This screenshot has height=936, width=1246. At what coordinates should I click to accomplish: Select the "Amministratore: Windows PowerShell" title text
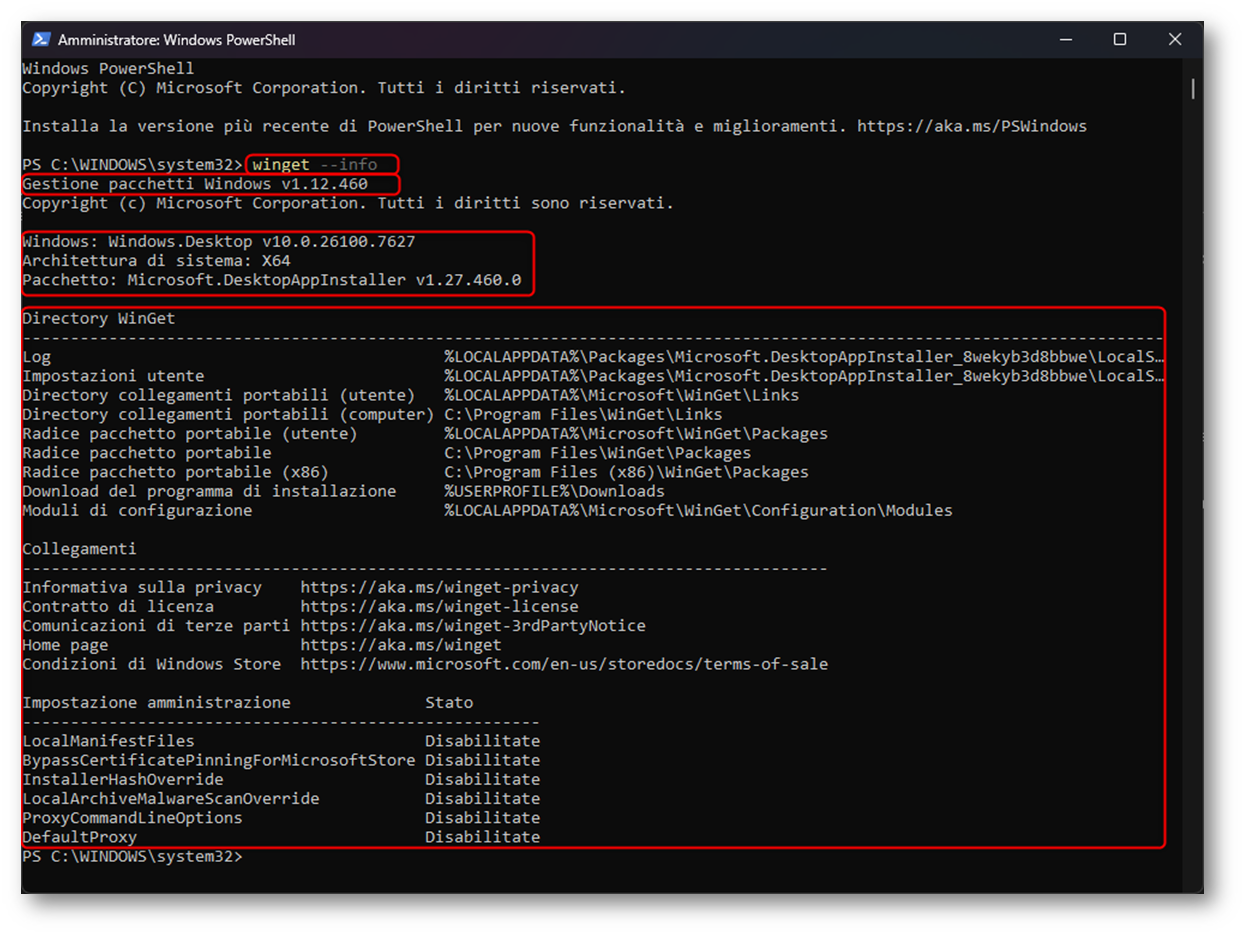177,40
